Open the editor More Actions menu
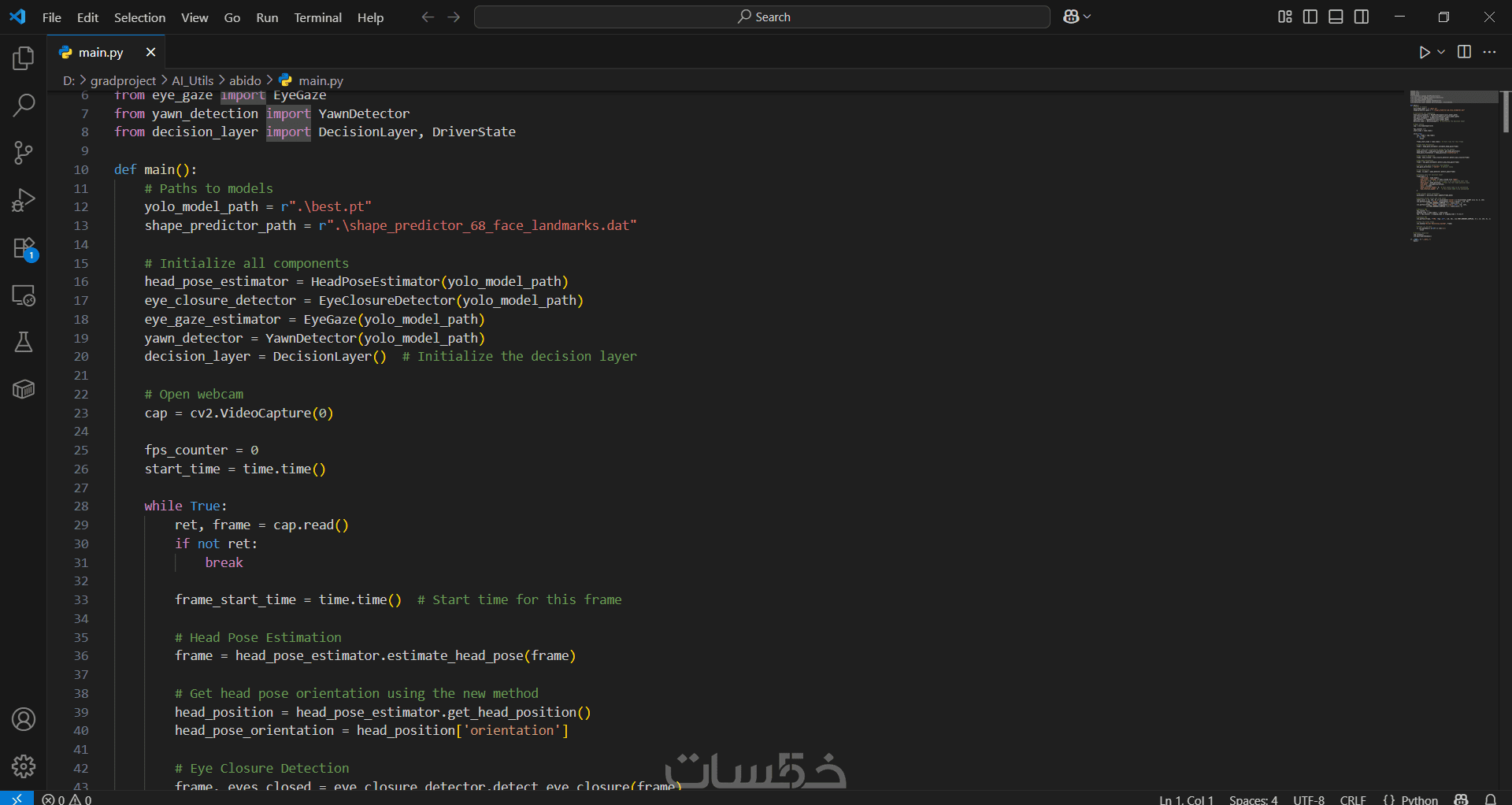The width and height of the screenshot is (1512, 805). [x=1489, y=52]
